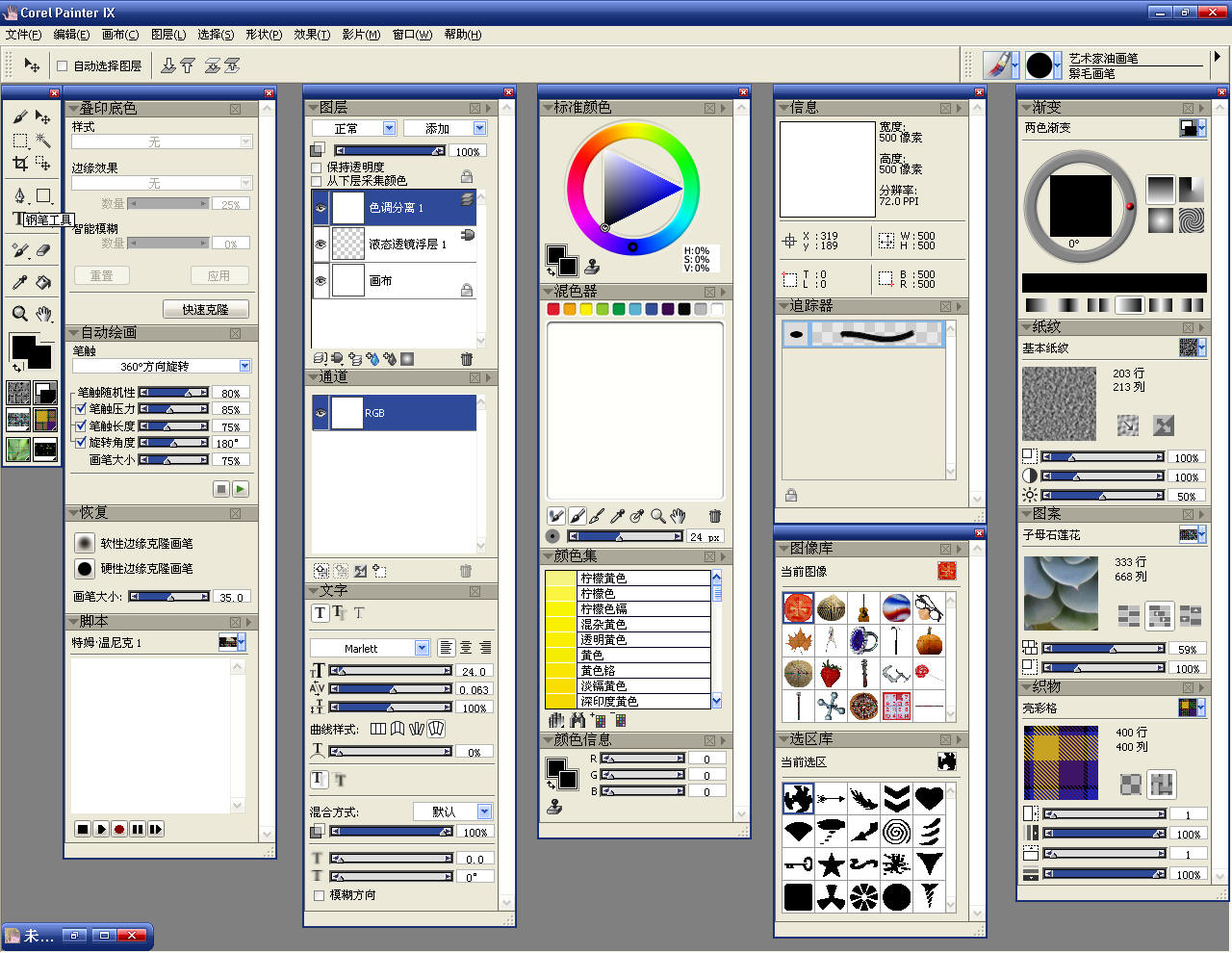
Task: Hide the 液态透镜浮层 1 layer eye
Action: coord(321,245)
